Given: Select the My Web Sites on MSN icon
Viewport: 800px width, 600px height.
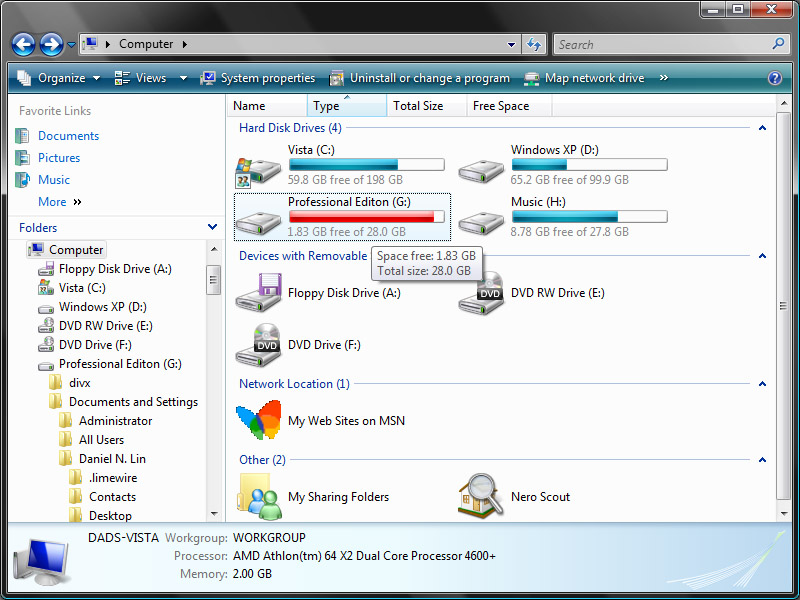Looking at the screenshot, I should (258, 420).
